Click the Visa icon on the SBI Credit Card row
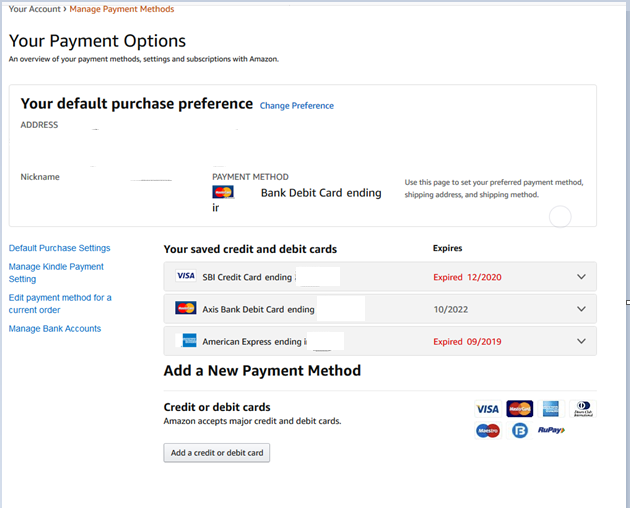 point(185,276)
